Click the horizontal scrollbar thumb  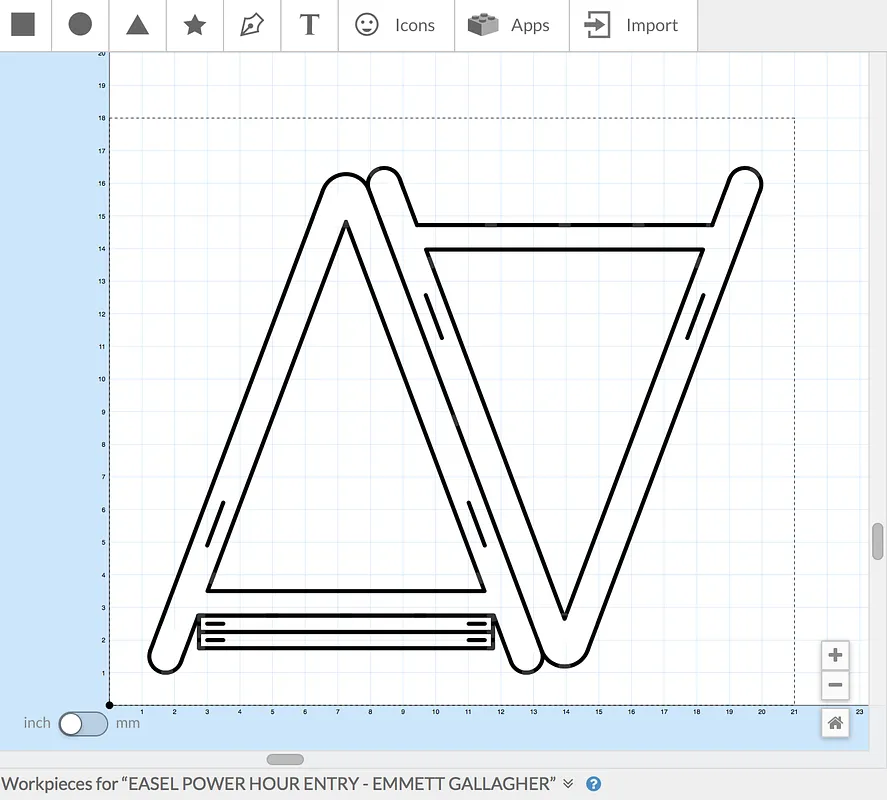click(x=285, y=760)
